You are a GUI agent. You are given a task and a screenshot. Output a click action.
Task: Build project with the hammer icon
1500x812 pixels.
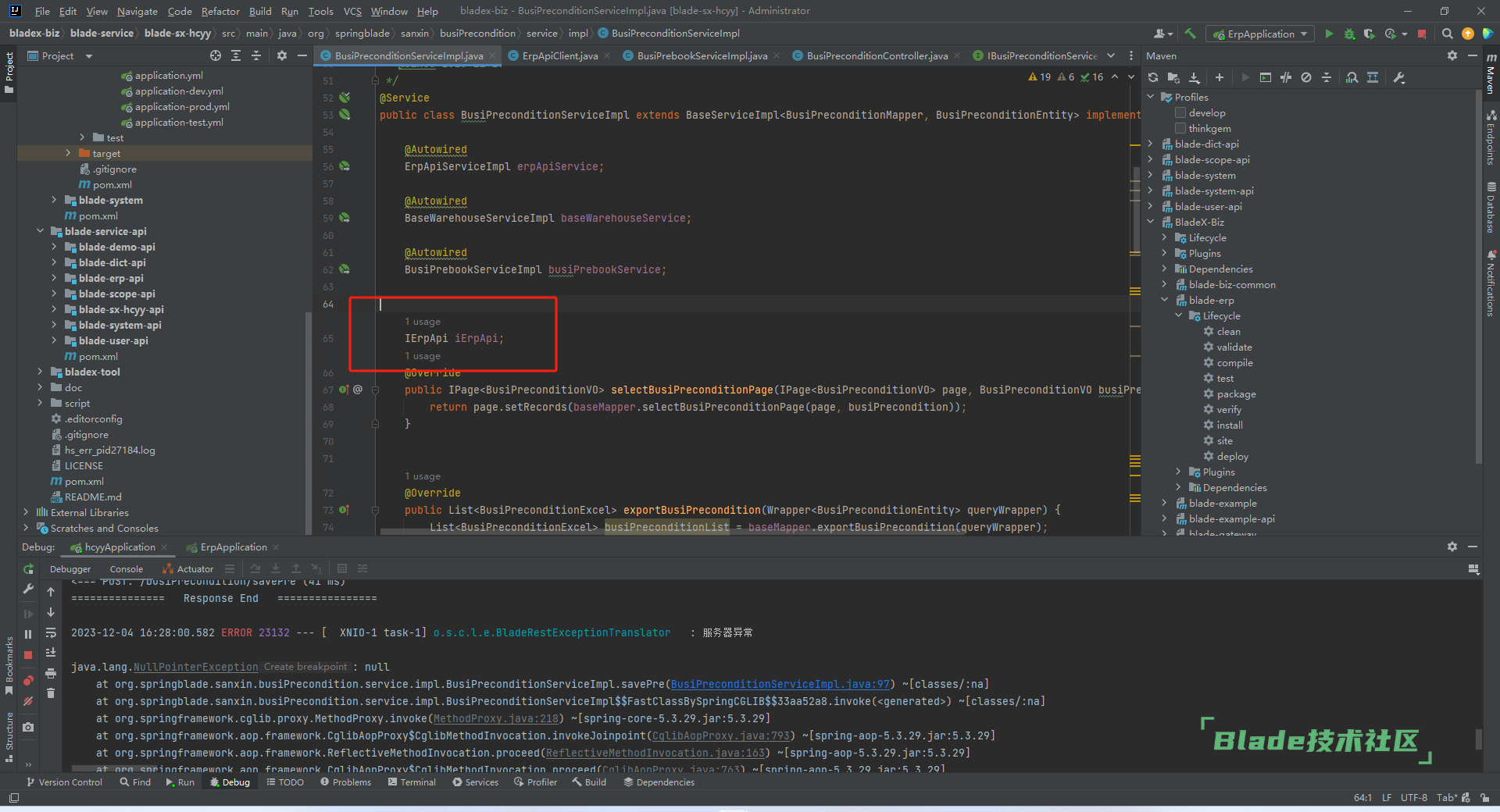[1190, 34]
